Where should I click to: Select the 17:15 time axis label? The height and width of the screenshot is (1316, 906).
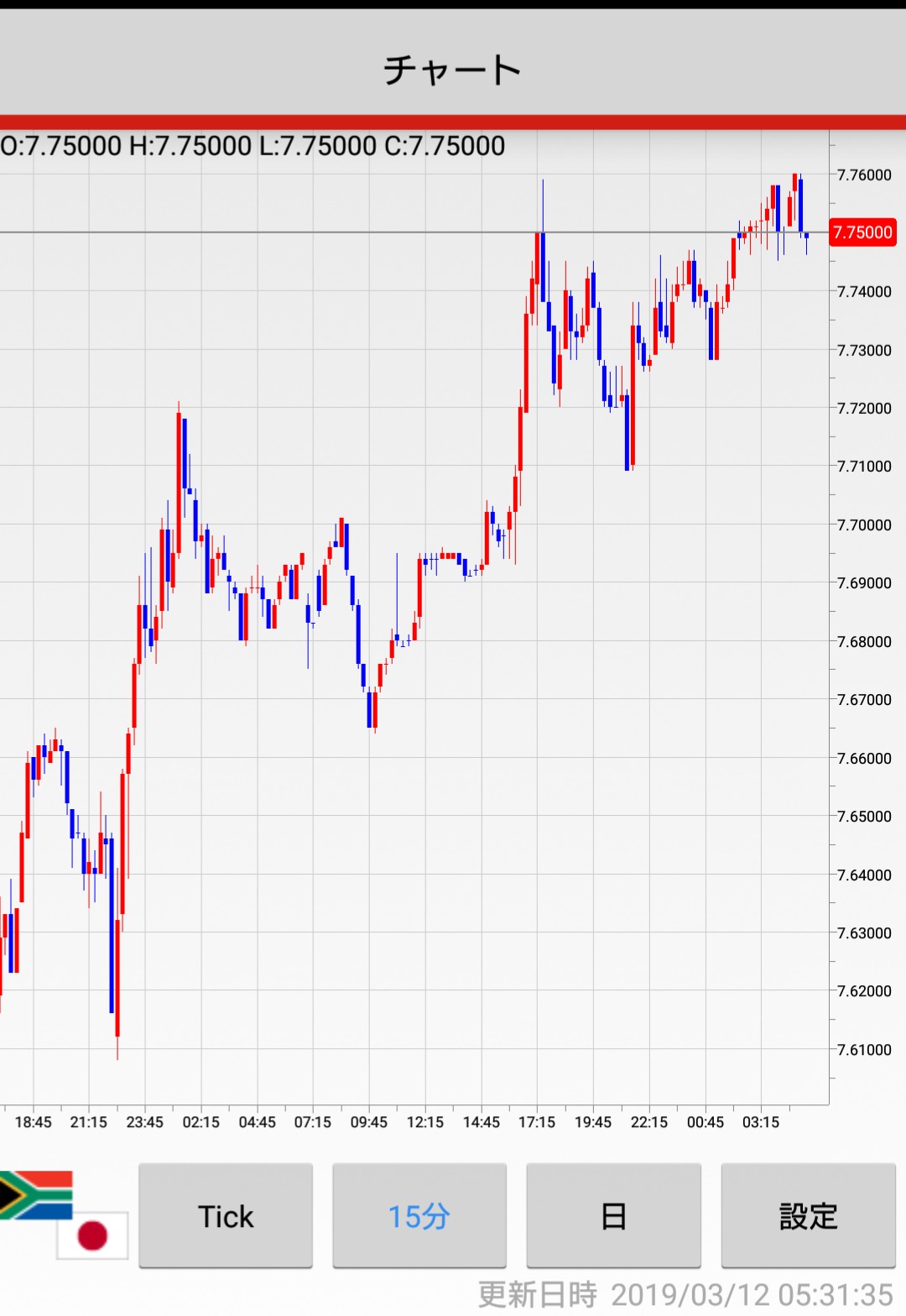coord(537,1122)
